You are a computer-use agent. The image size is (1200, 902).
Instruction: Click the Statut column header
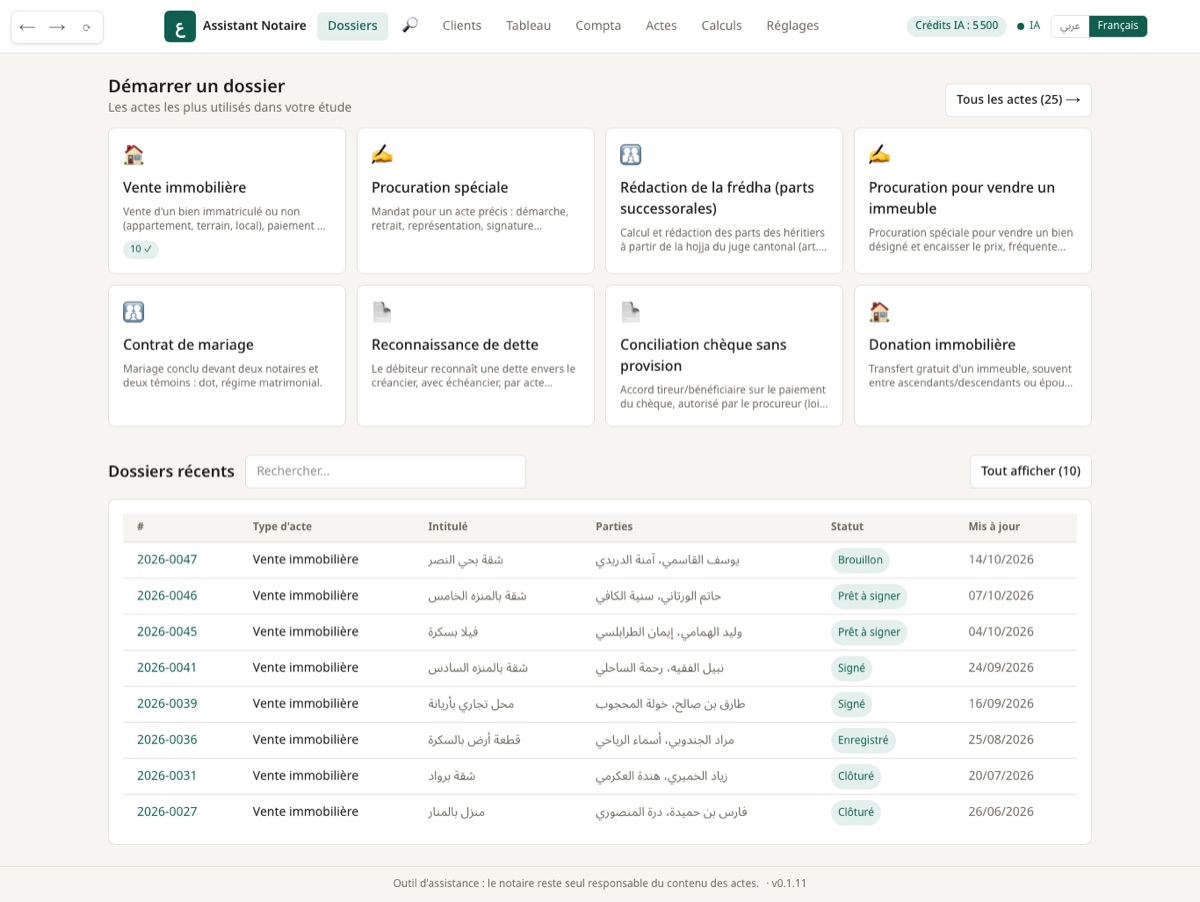(847, 527)
